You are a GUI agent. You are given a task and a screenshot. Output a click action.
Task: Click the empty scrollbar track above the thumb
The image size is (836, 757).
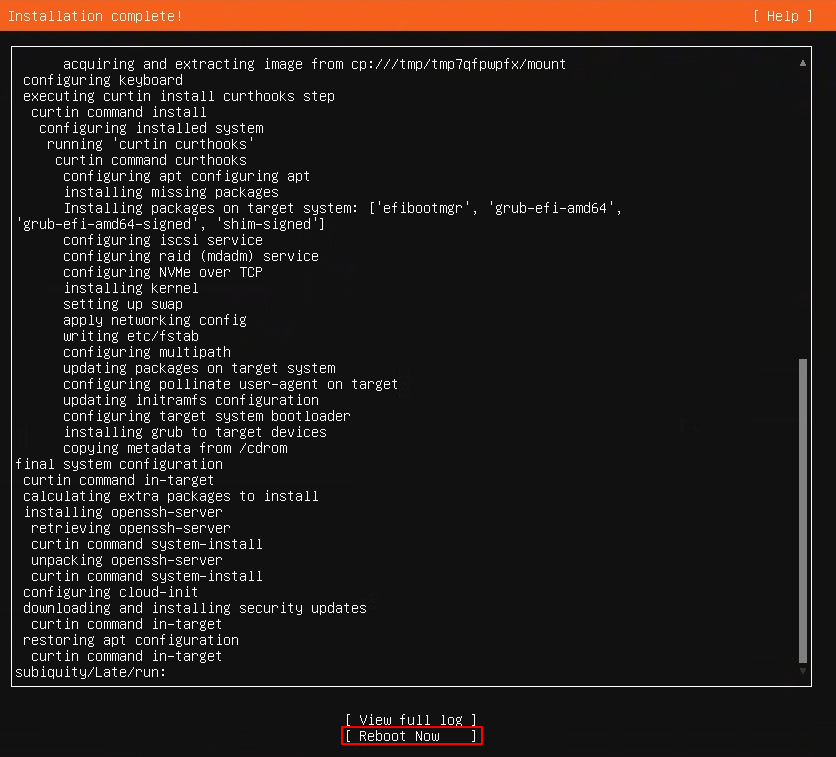802,213
